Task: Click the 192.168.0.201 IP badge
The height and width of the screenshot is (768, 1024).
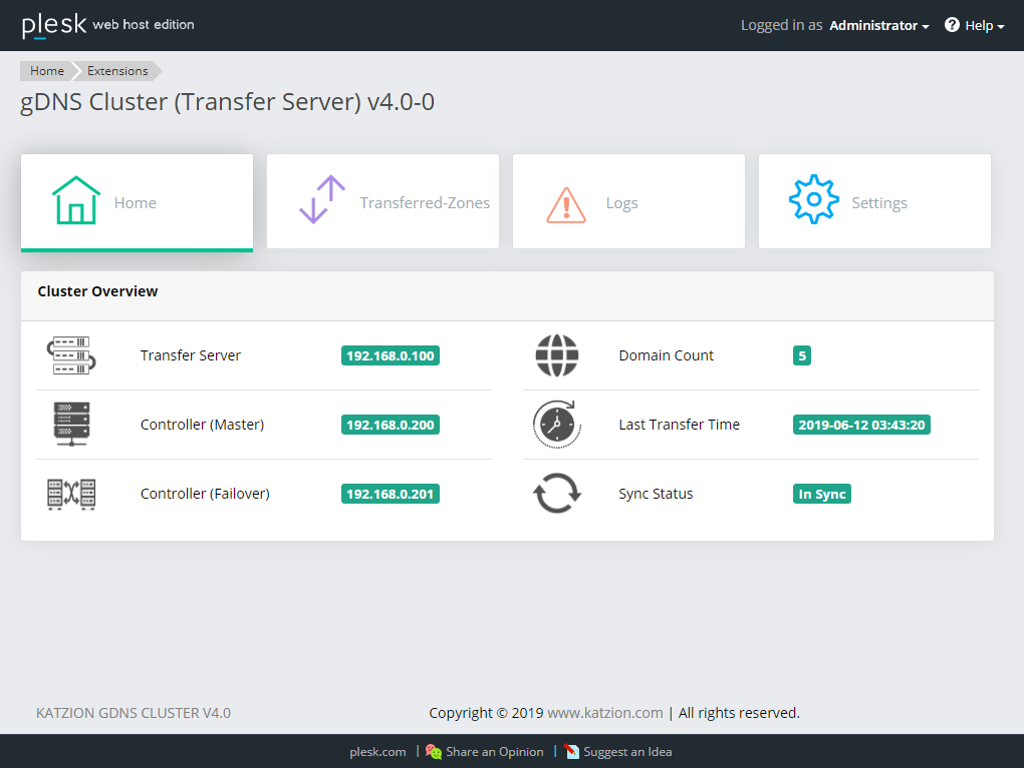Action: [x=390, y=494]
